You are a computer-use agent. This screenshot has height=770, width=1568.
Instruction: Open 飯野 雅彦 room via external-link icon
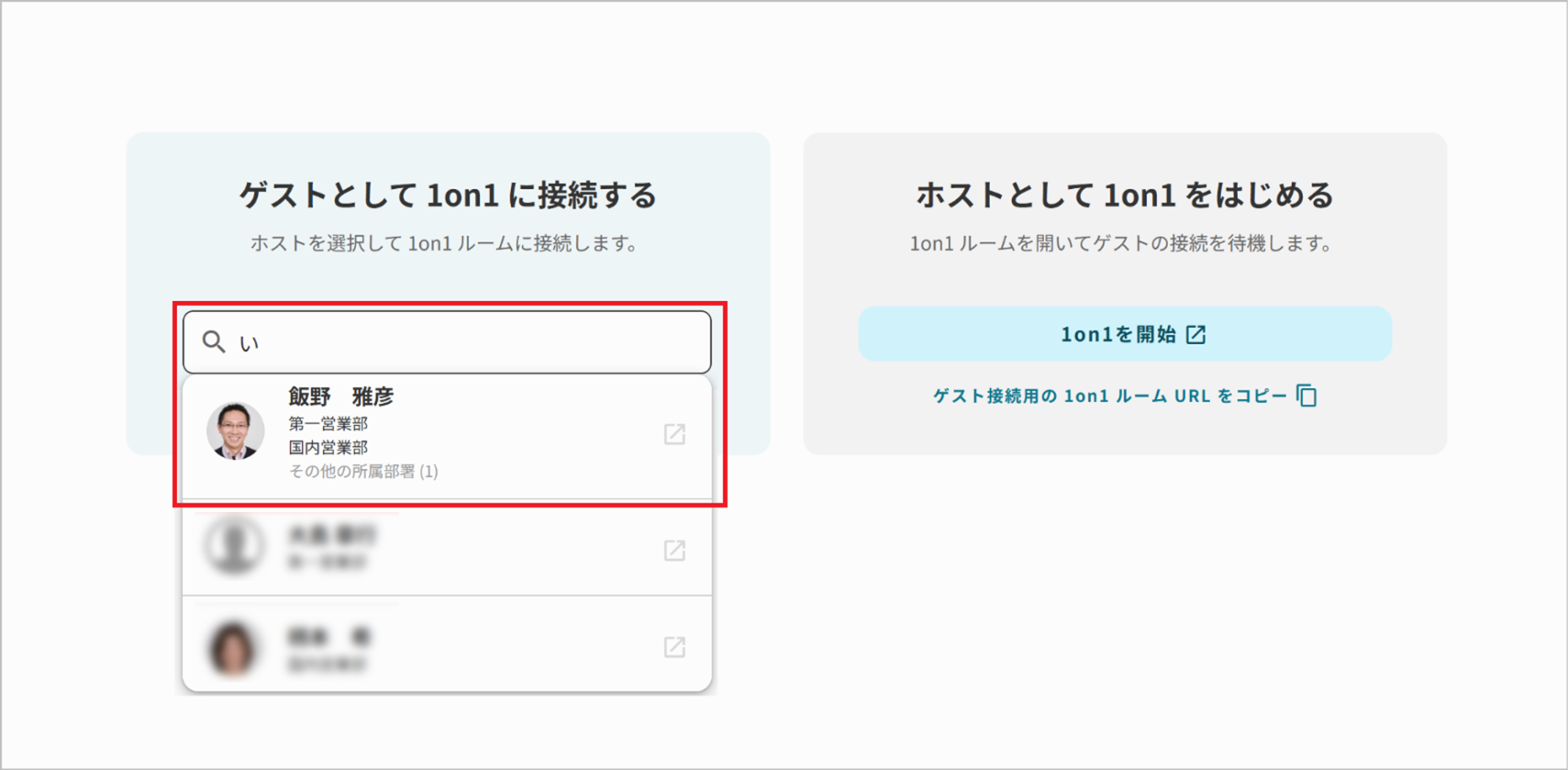tap(674, 434)
